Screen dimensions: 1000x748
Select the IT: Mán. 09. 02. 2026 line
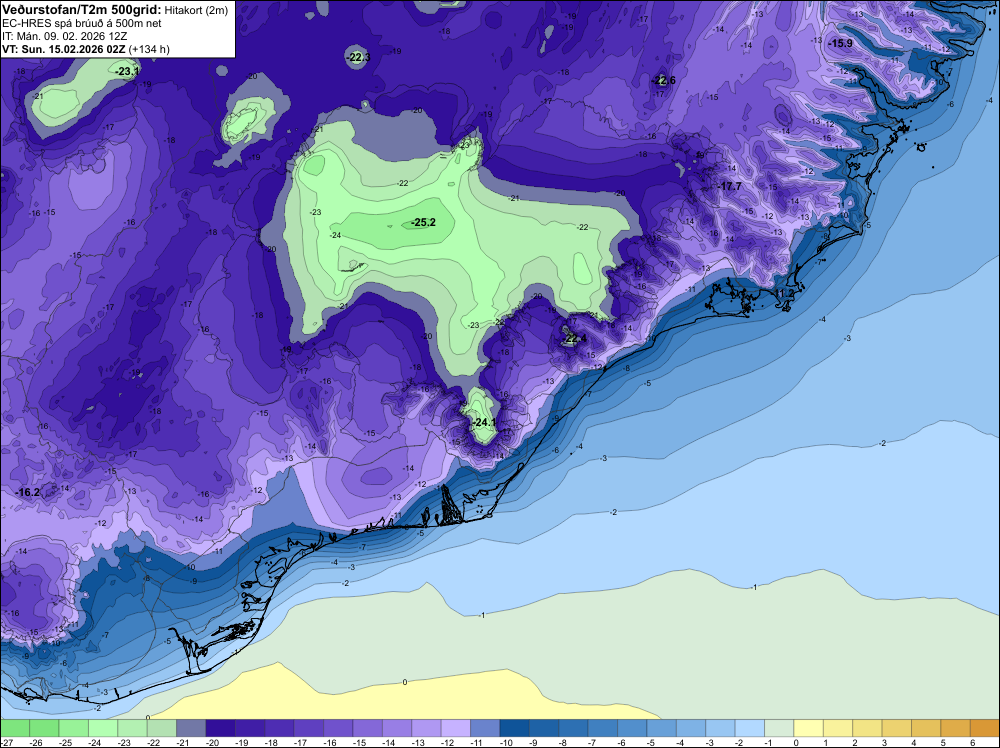tap(64, 36)
